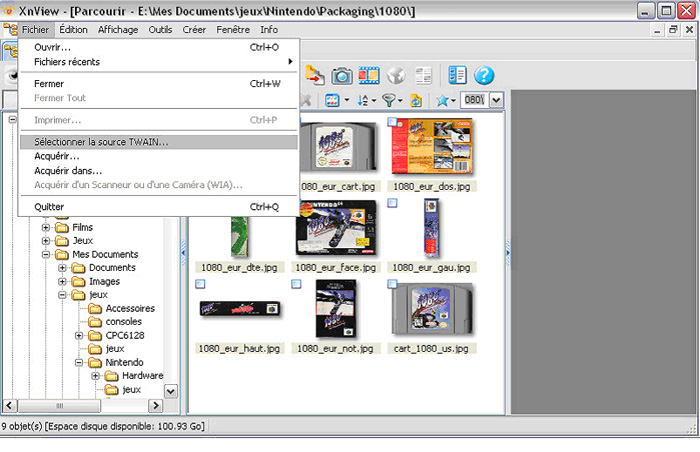Open the Info menu

269,29
